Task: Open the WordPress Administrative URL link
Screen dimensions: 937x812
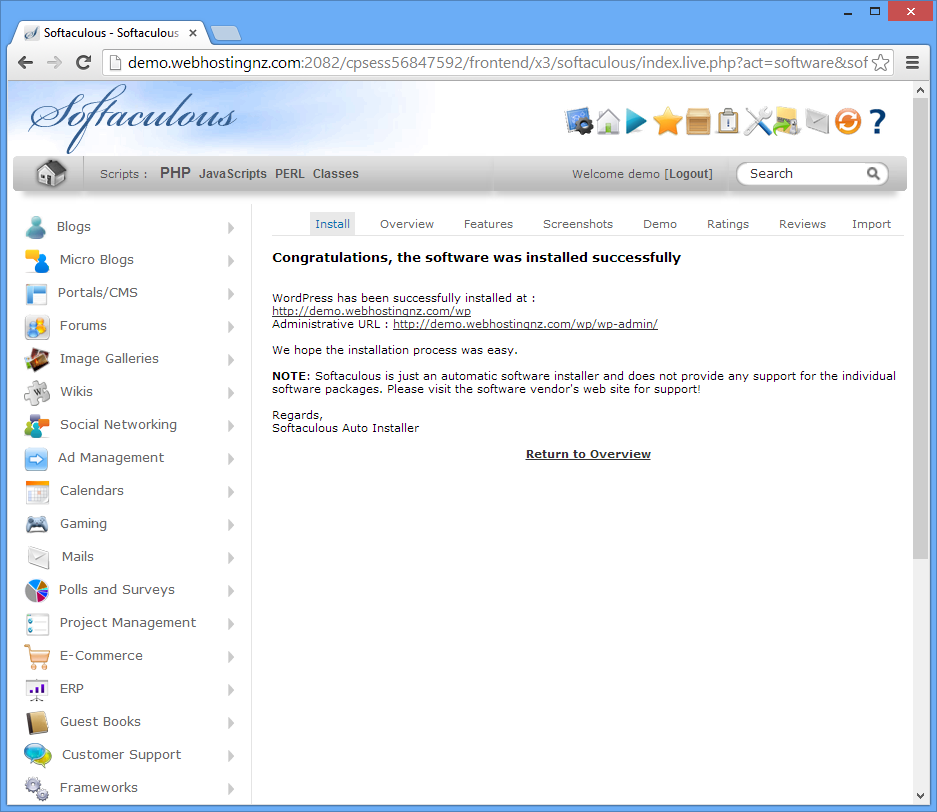Action: [525, 324]
